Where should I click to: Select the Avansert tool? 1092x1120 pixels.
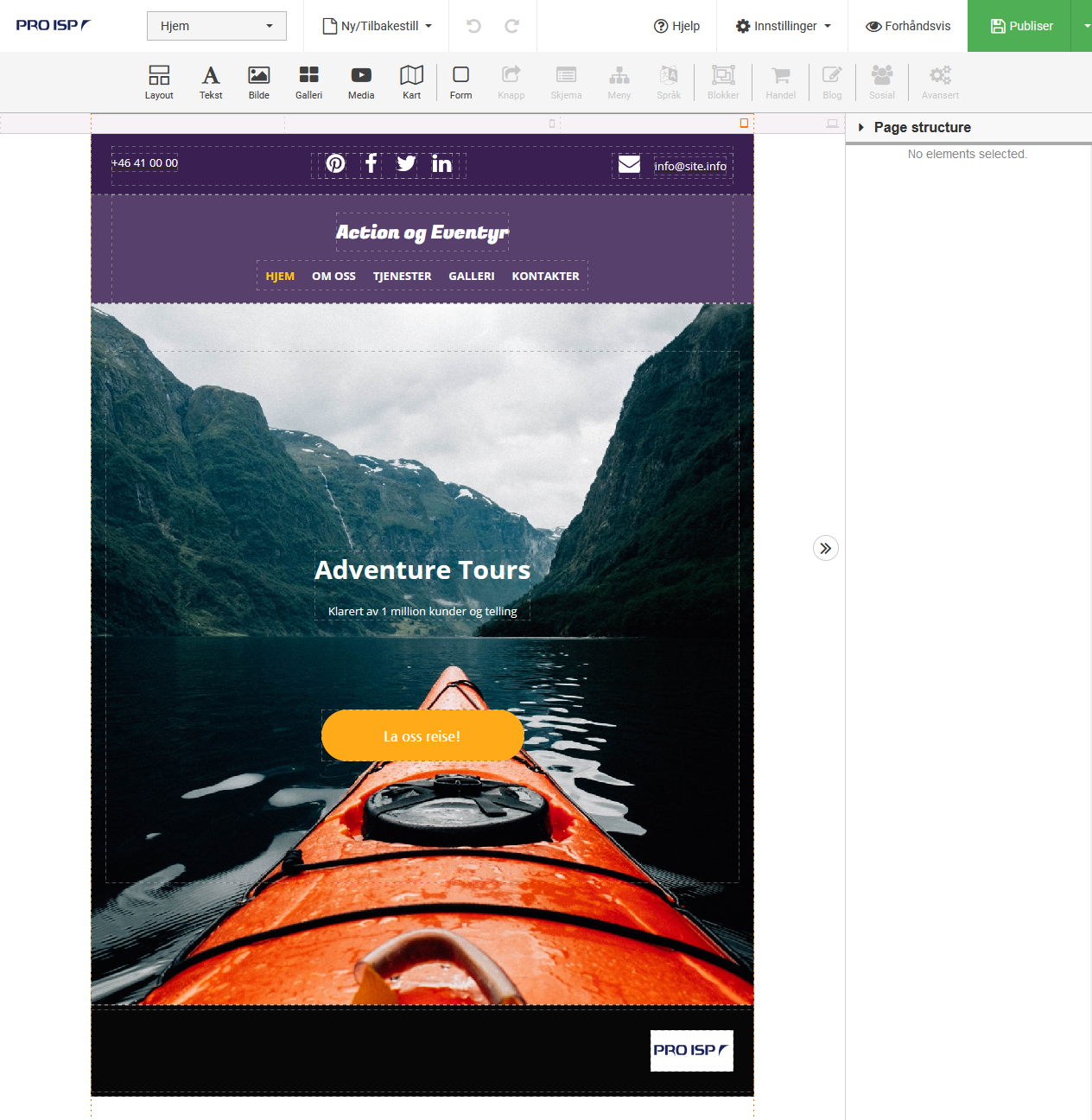click(940, 83)
